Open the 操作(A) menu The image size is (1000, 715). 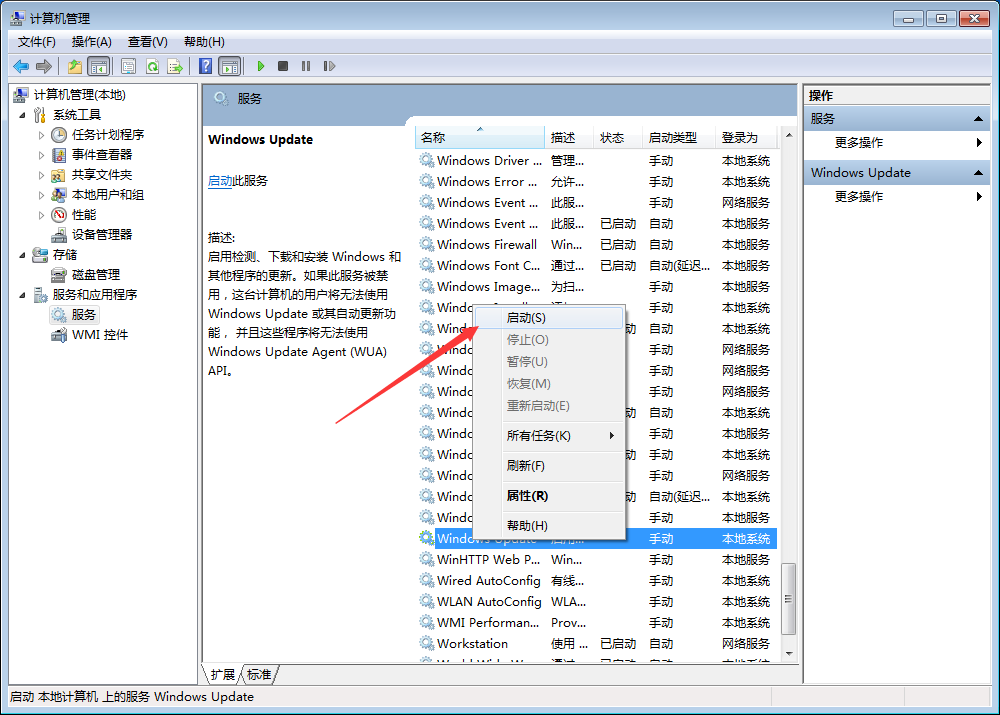point(91,42)
